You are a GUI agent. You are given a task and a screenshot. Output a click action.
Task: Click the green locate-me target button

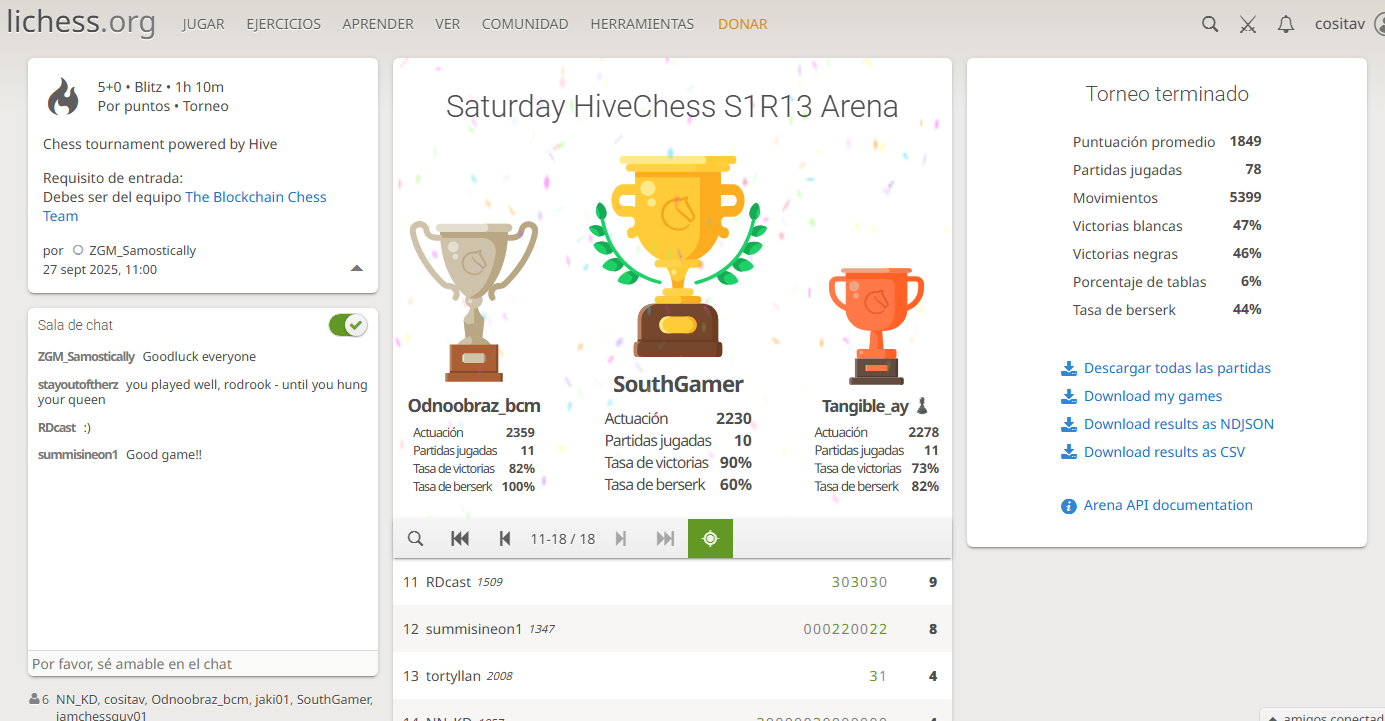(710, 539)
